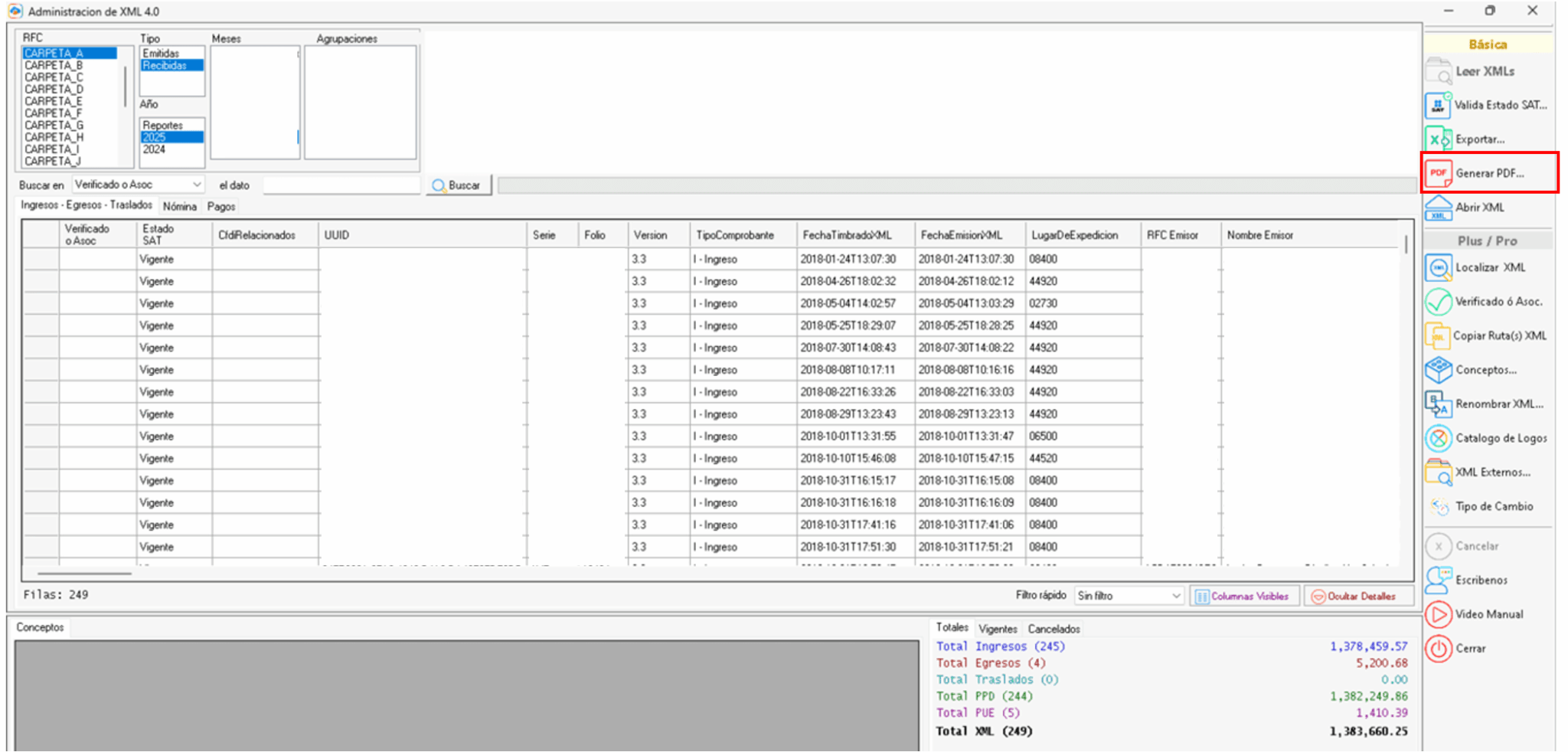Image resolution: width=1568 pixels, height=752 pixels.
Task: Select Emitidas in the Tipo list
Action: [x=161, y=53]
